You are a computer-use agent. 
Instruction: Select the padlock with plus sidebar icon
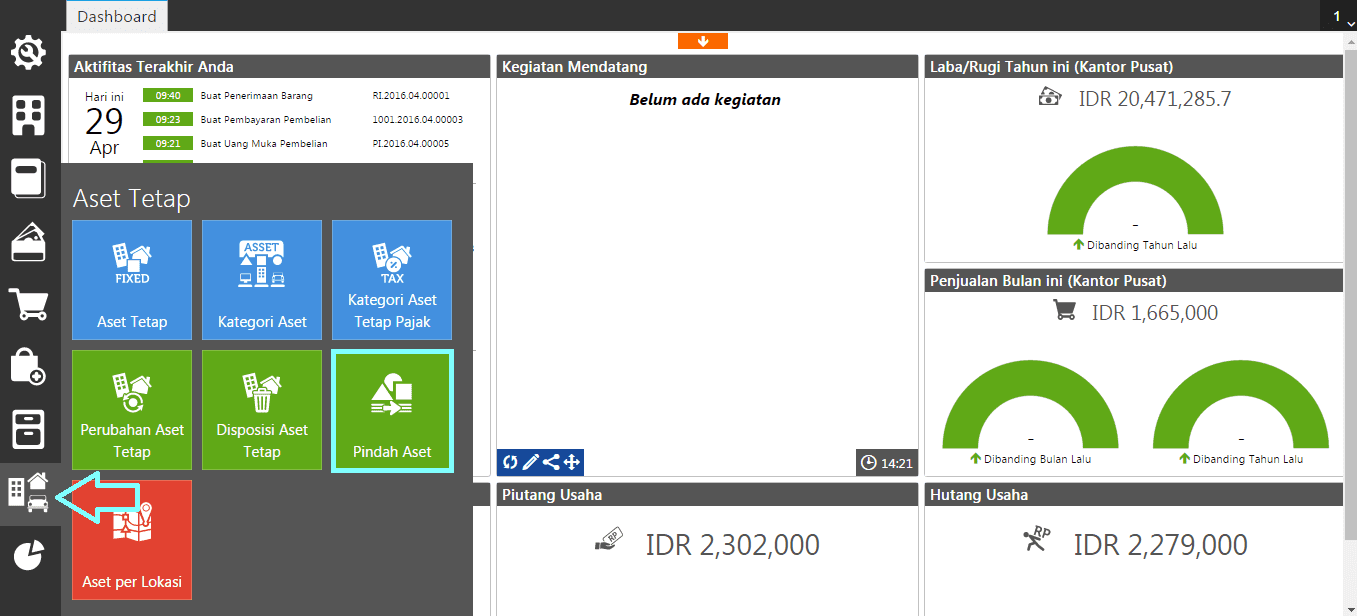[x=29, y=367]
